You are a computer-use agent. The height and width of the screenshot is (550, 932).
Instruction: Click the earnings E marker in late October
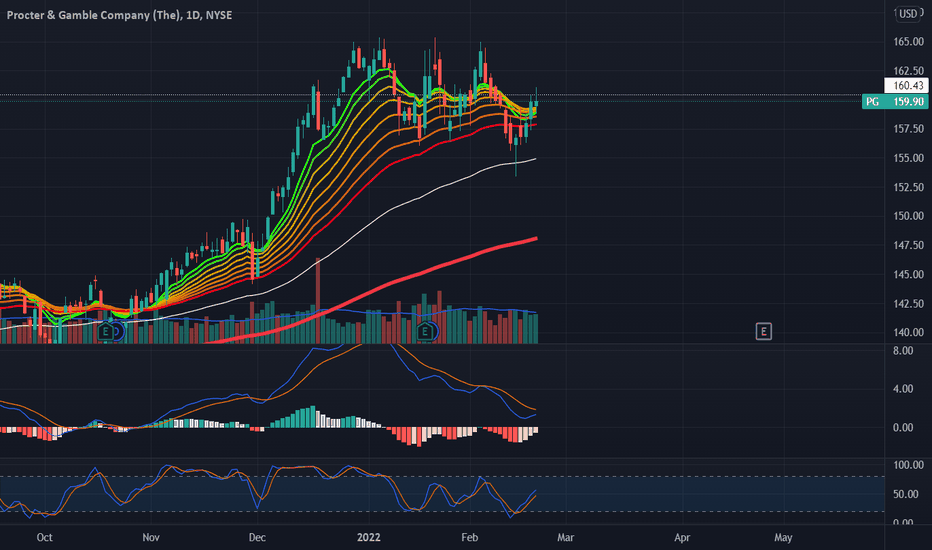click(106, 331)
